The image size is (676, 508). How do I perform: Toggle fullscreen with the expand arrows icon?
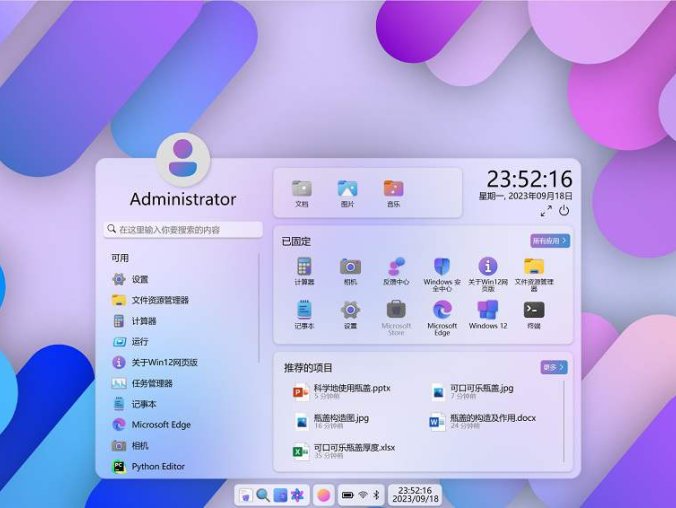[546, 211]
